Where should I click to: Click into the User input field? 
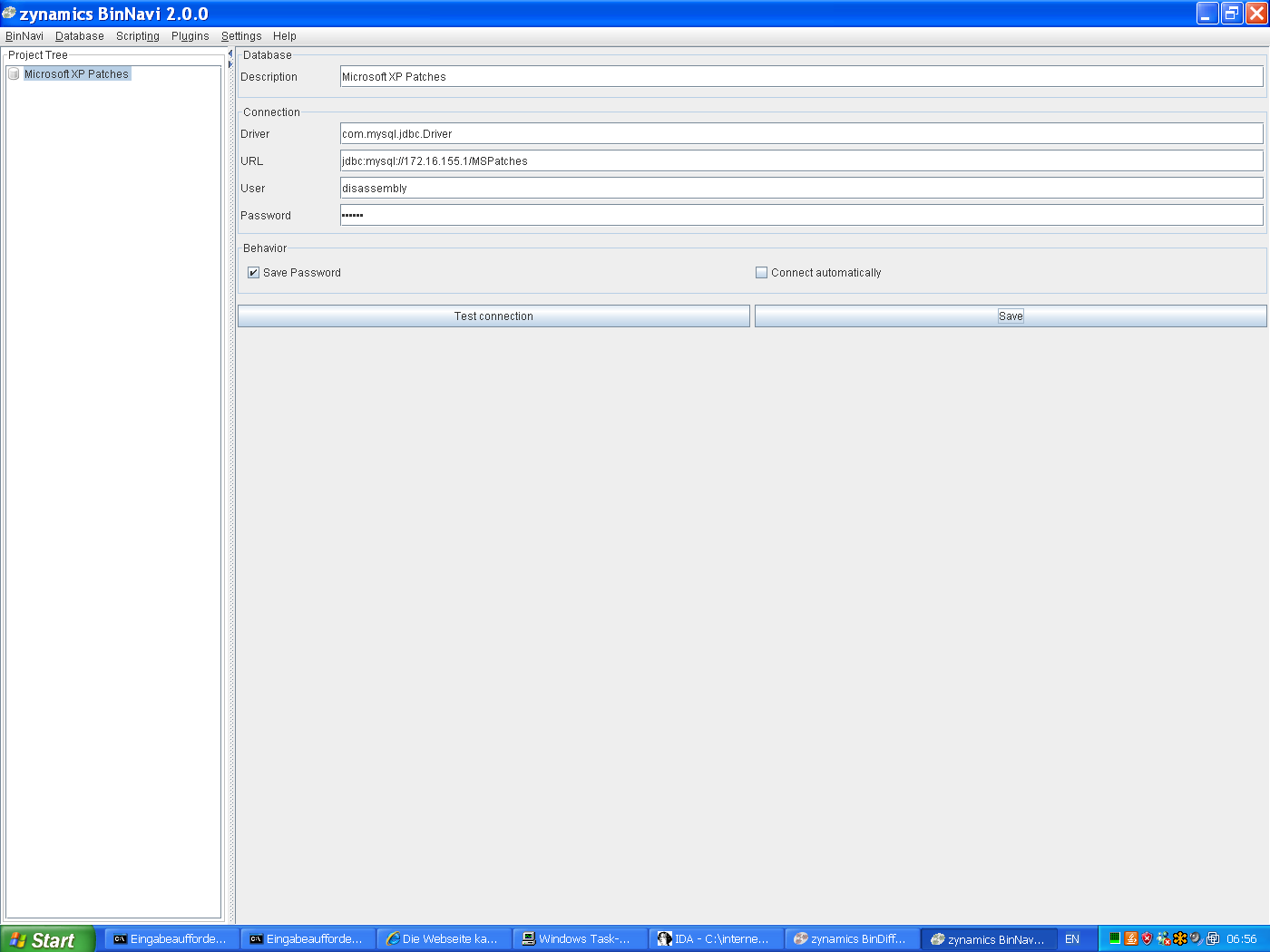click(x=802, y=189)
